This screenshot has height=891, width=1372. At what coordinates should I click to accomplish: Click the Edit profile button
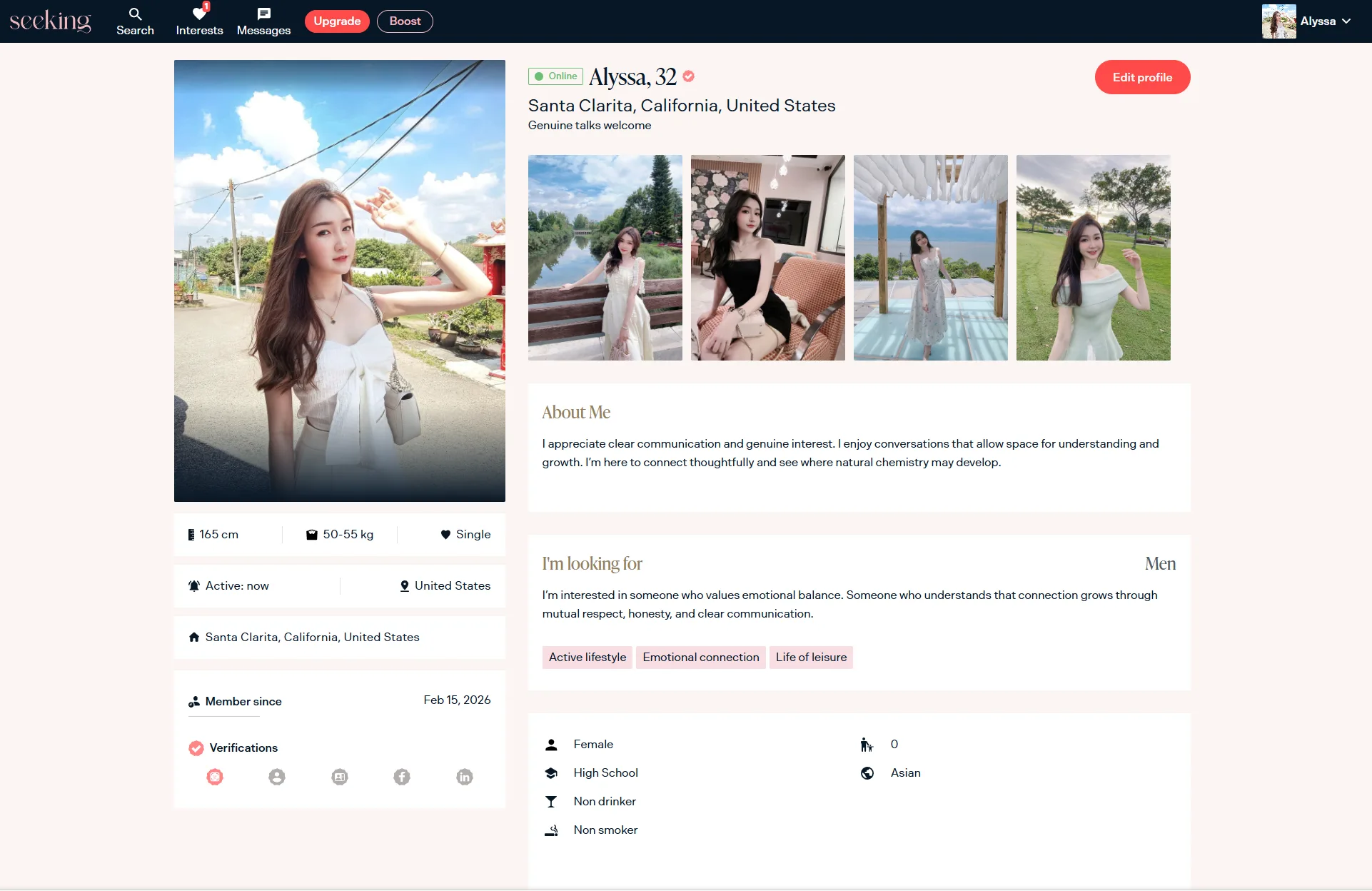pyautogui.click(x=1142, y=77)
